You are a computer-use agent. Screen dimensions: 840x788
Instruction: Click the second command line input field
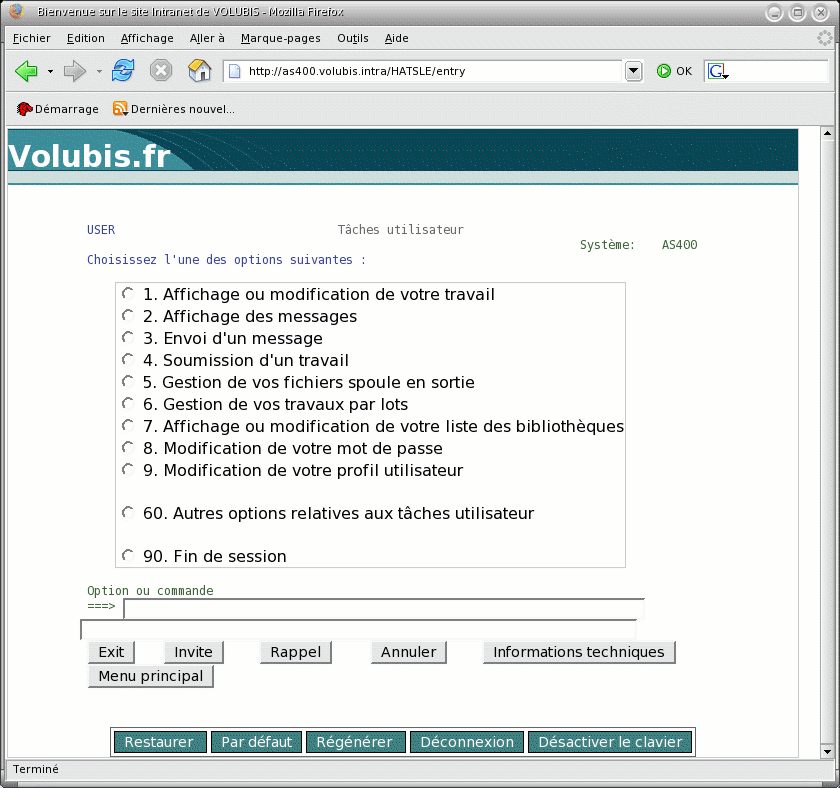(x=358, y=629)
